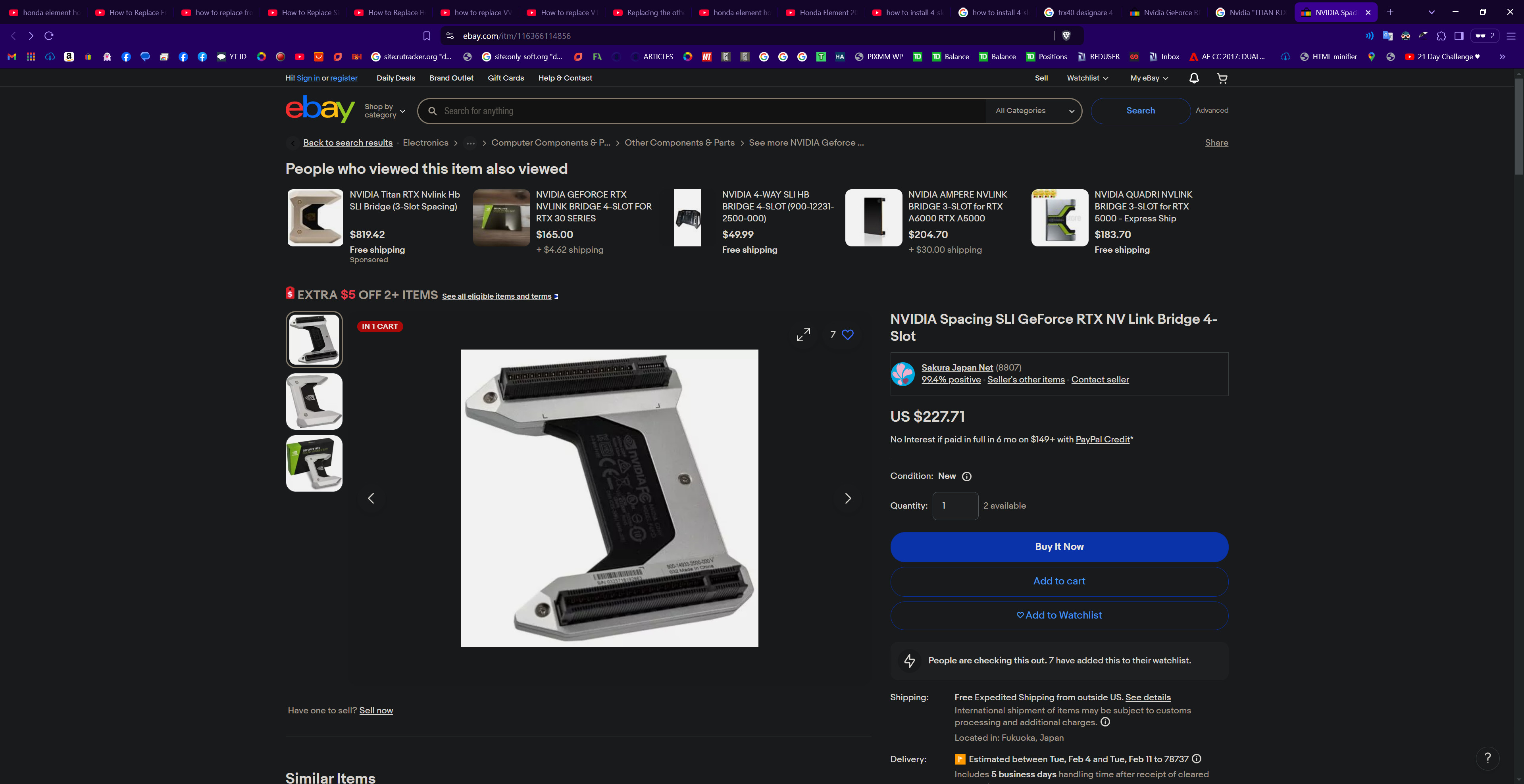Open the eBay shopping cart icon

[x=1222, y=78]
